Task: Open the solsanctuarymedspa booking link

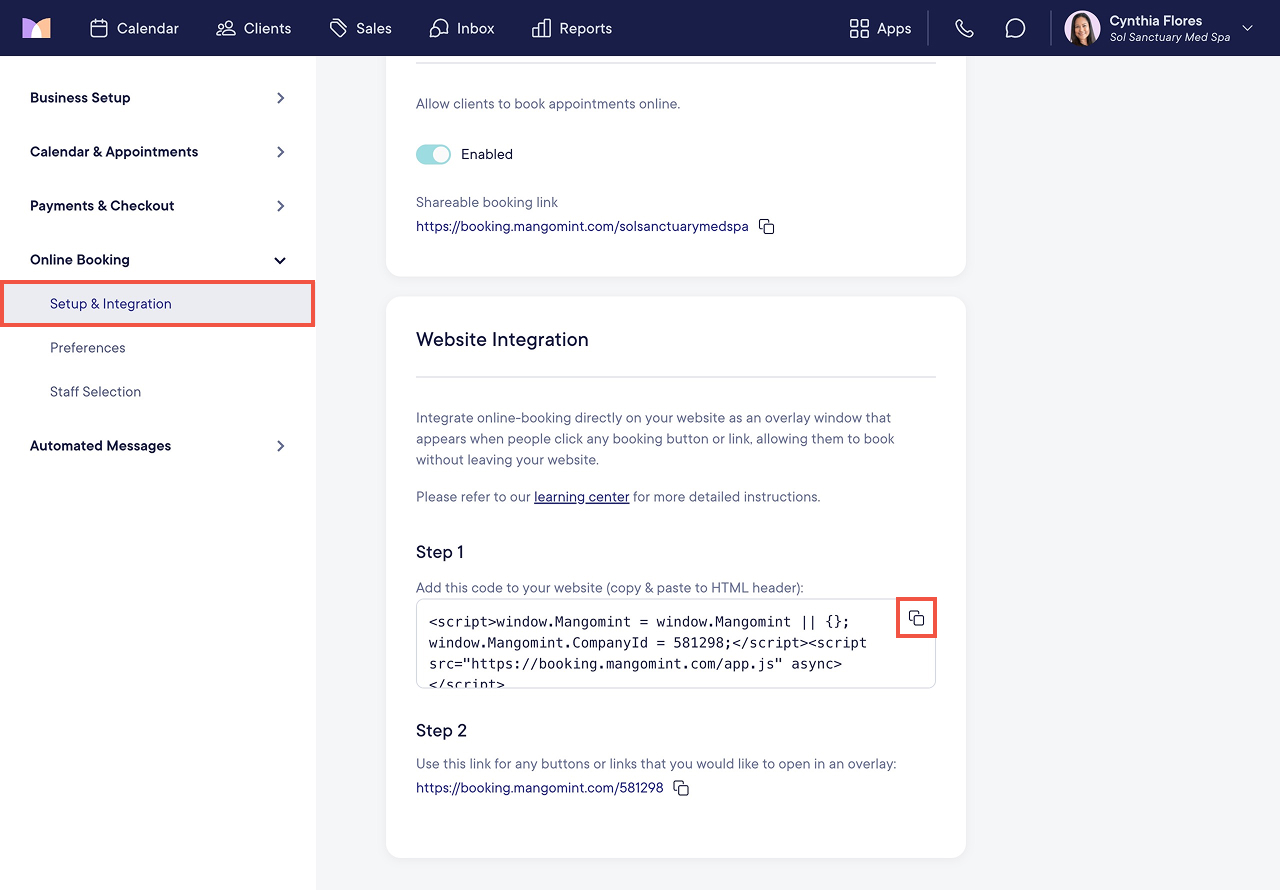Action: click(x=582, y=227)
